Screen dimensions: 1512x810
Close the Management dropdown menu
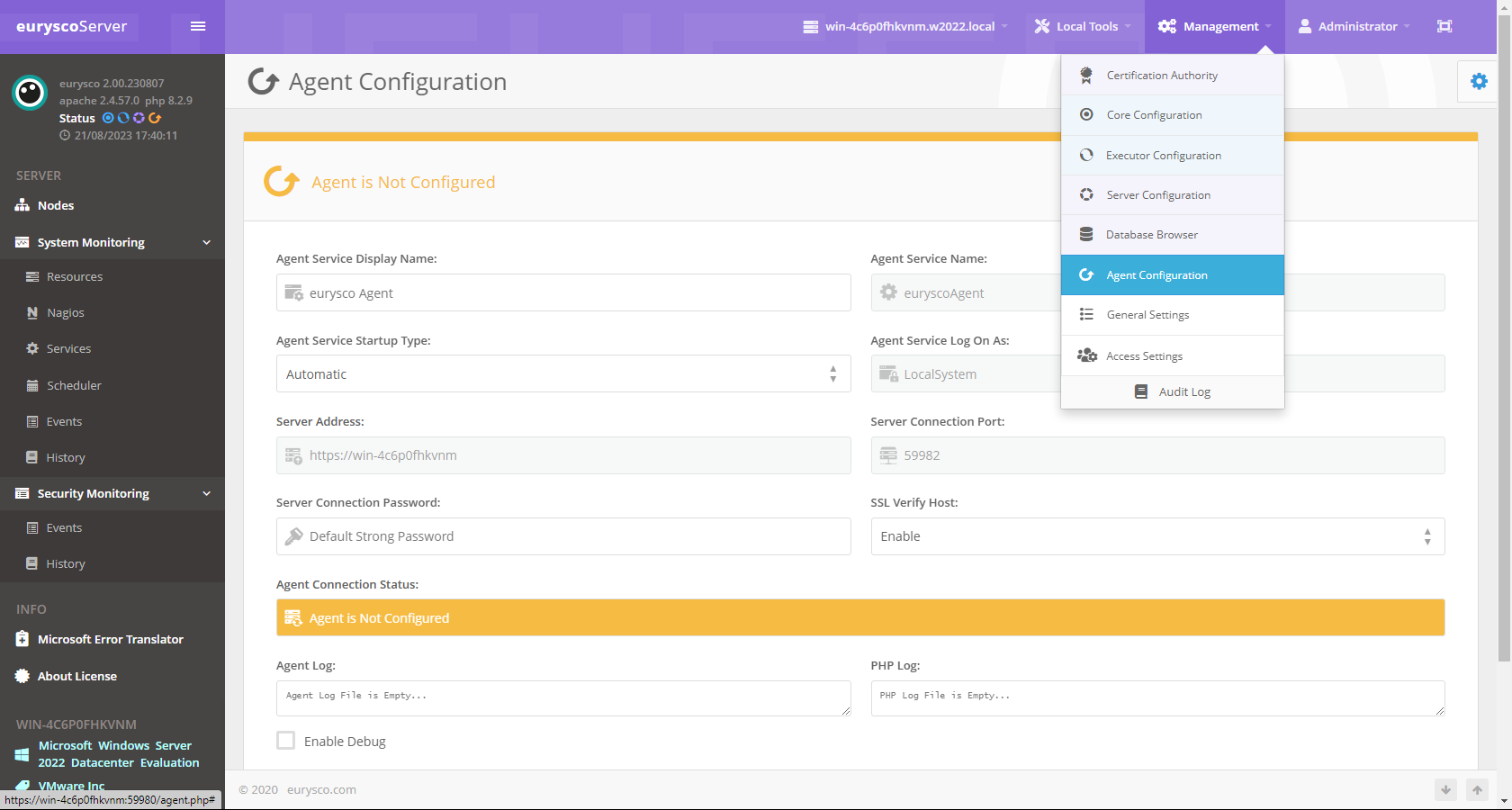1215,26
